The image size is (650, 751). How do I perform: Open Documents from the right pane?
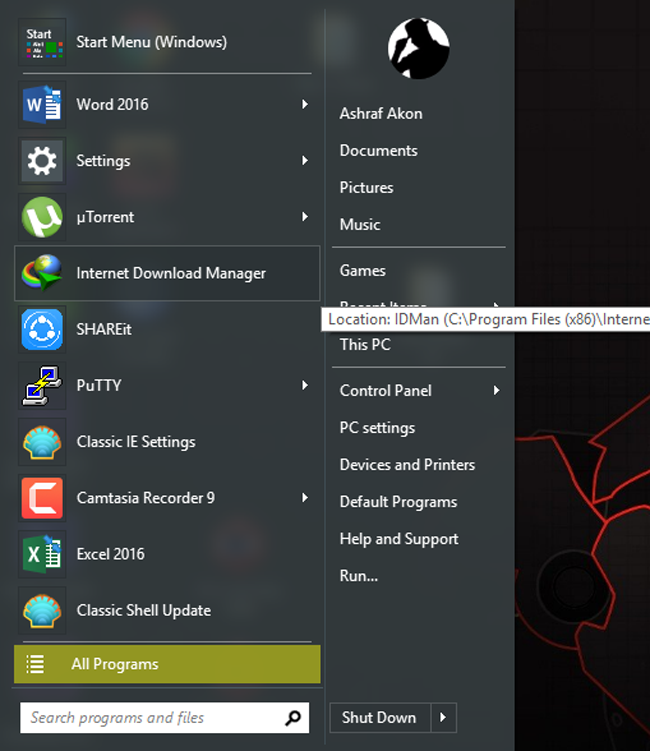[378, 150]
